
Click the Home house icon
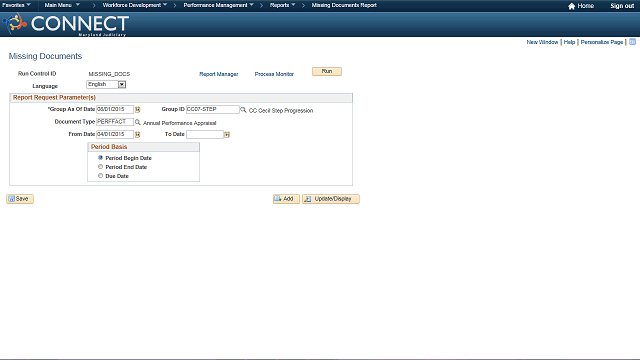click(571, 6)
